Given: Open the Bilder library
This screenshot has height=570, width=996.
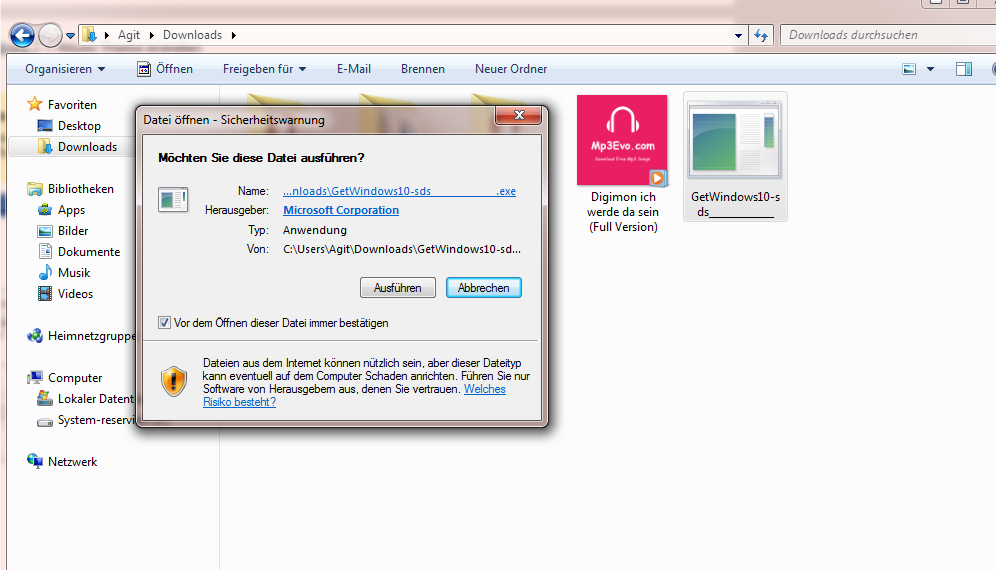Looking at the screenshot, I should click(x=73, y=231).
